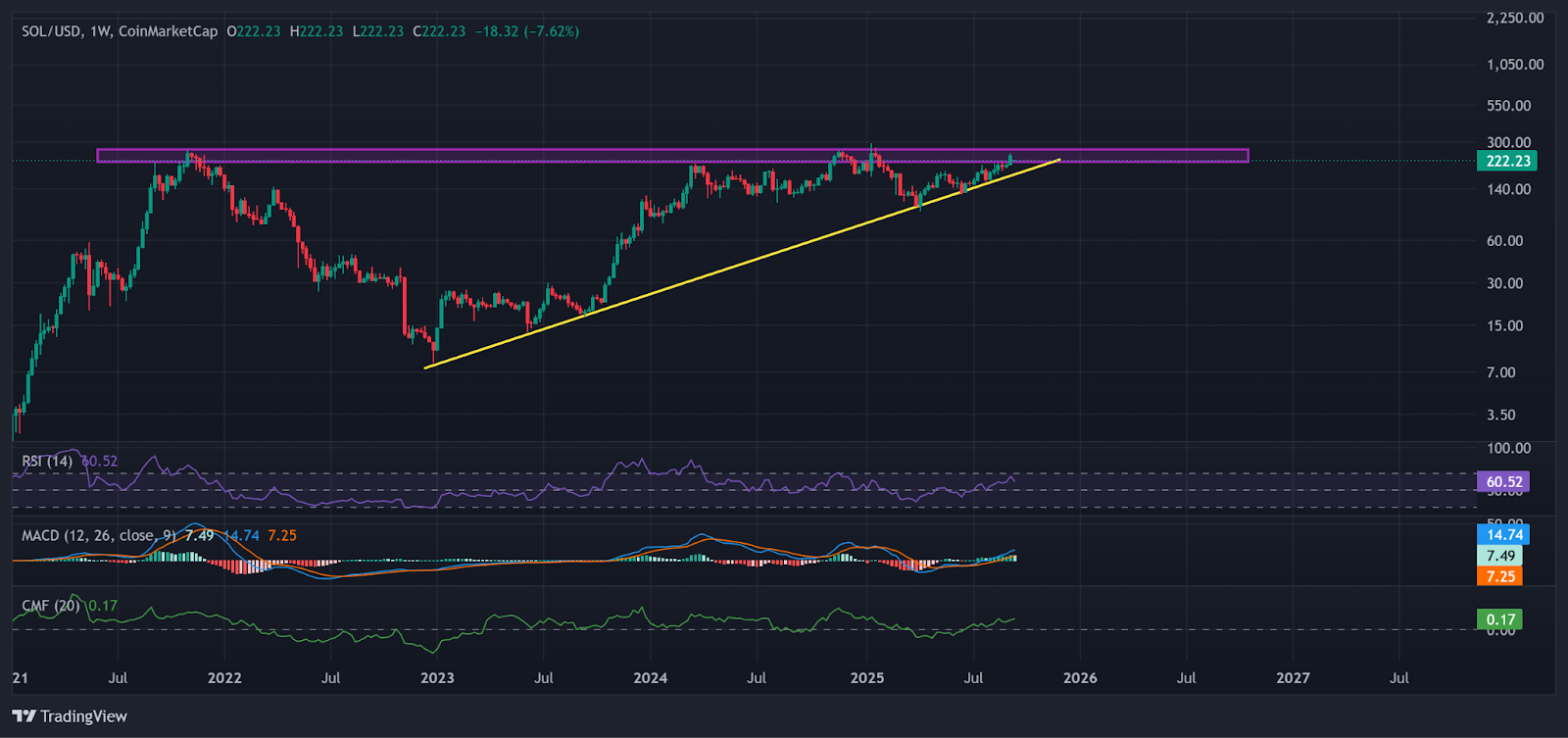Click the blue 14.74 MACD axis tag

[1503, 535]
